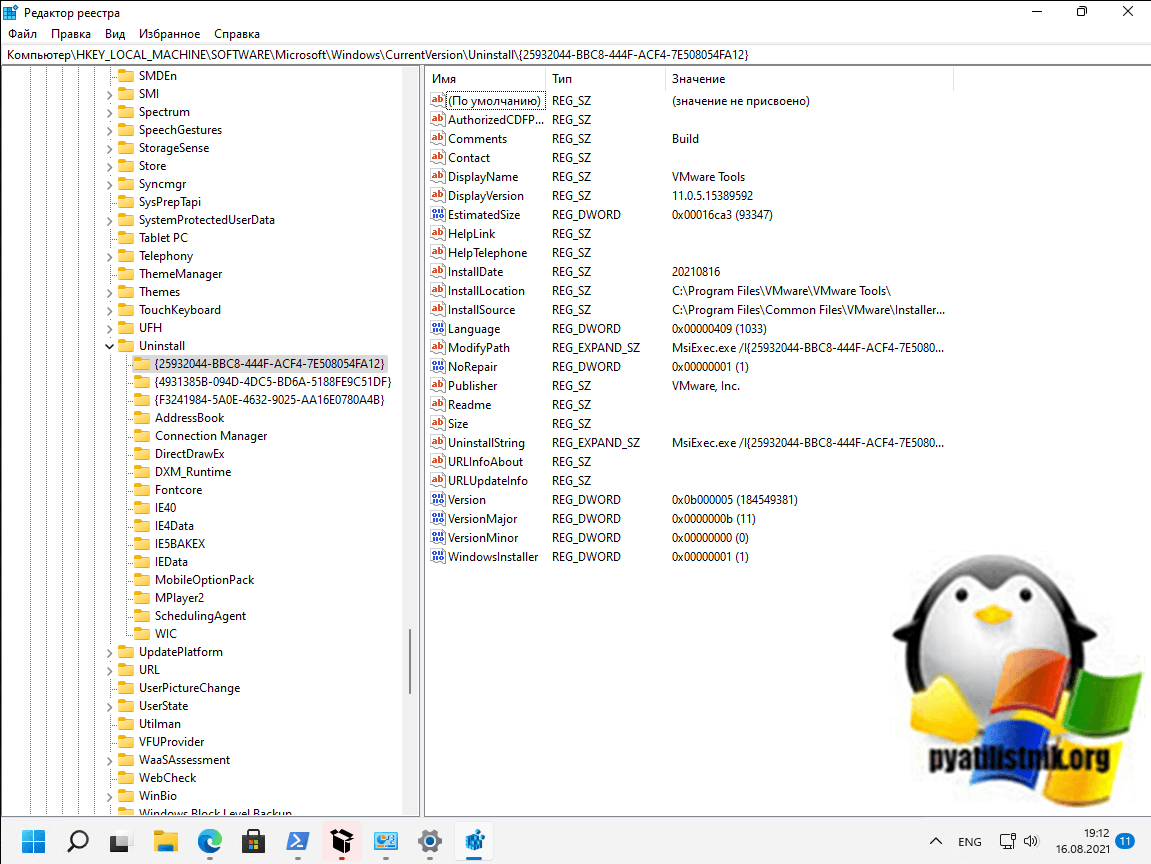Click the Windows Start button
1151x864 pixels.
point(32,840)
